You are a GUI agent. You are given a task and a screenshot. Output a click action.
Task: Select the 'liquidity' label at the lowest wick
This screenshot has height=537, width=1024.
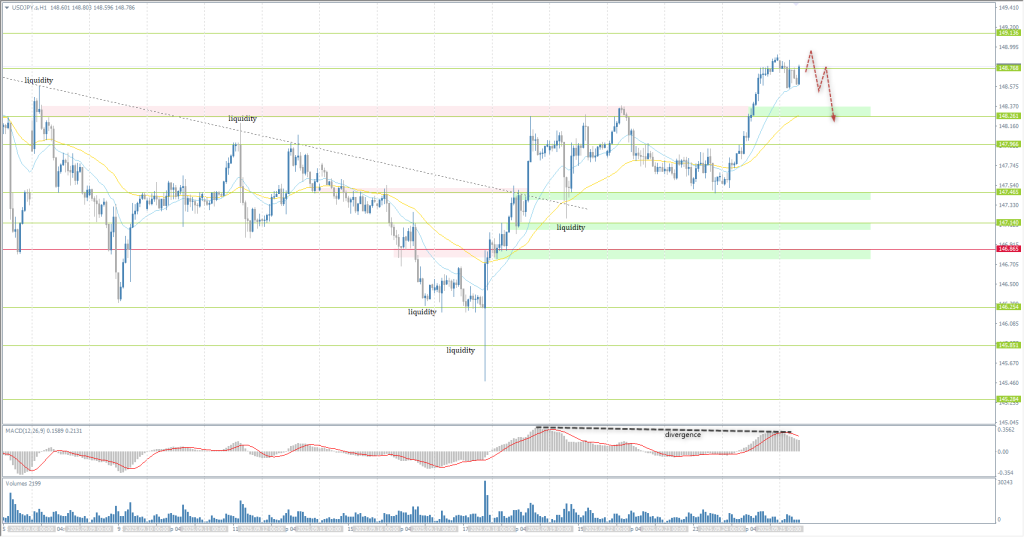[460, 350]
